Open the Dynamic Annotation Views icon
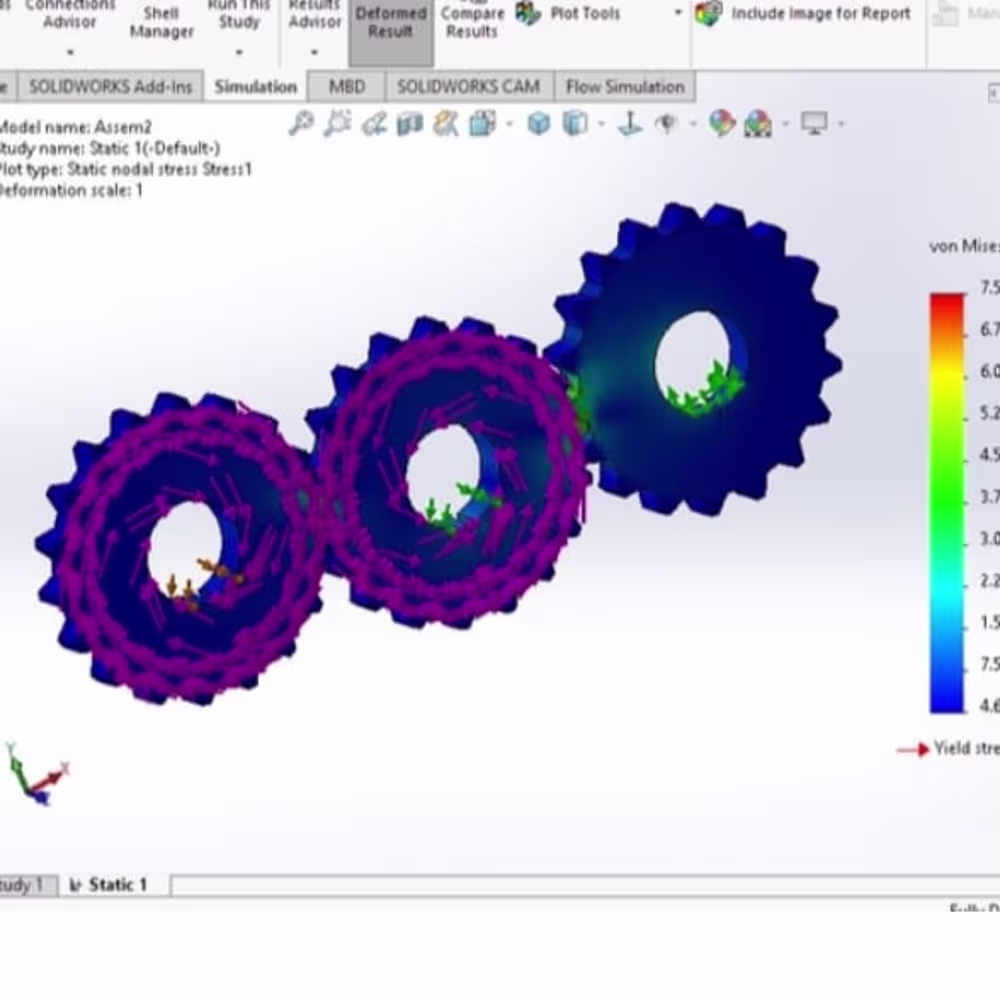The width and height of the screenshot is (1000, 1000). [x=446, y=124]
